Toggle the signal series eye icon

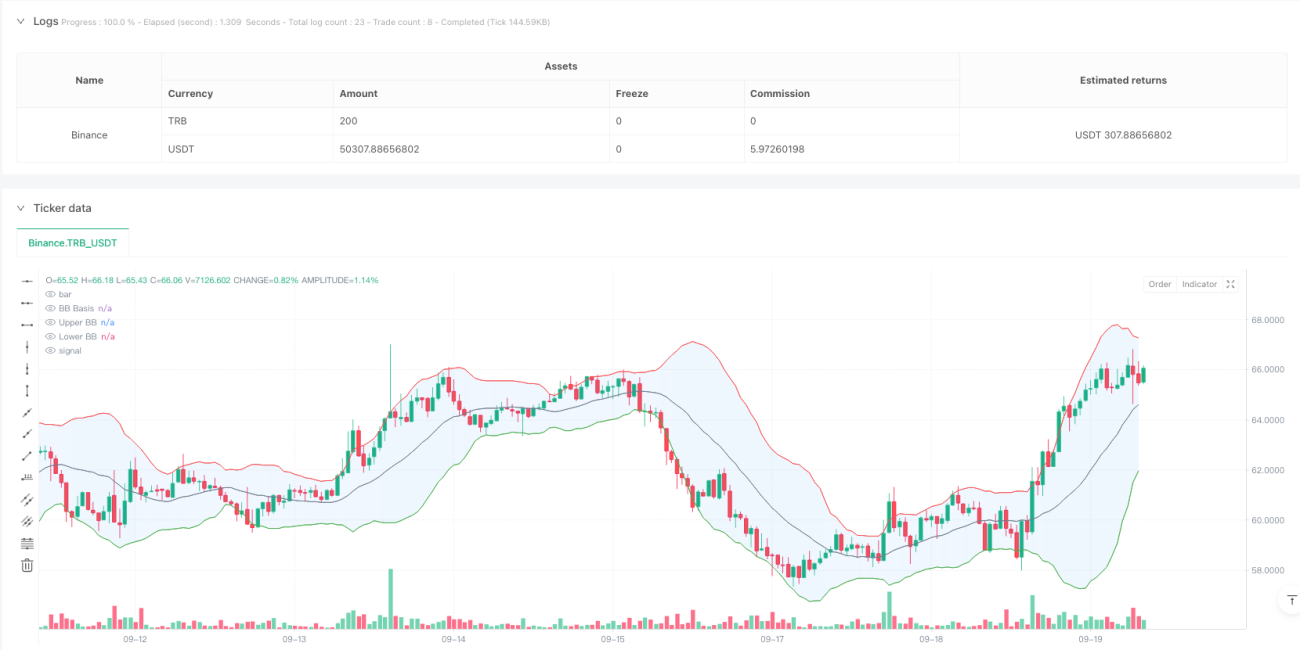pyautogui.click(x=51, y=350)
